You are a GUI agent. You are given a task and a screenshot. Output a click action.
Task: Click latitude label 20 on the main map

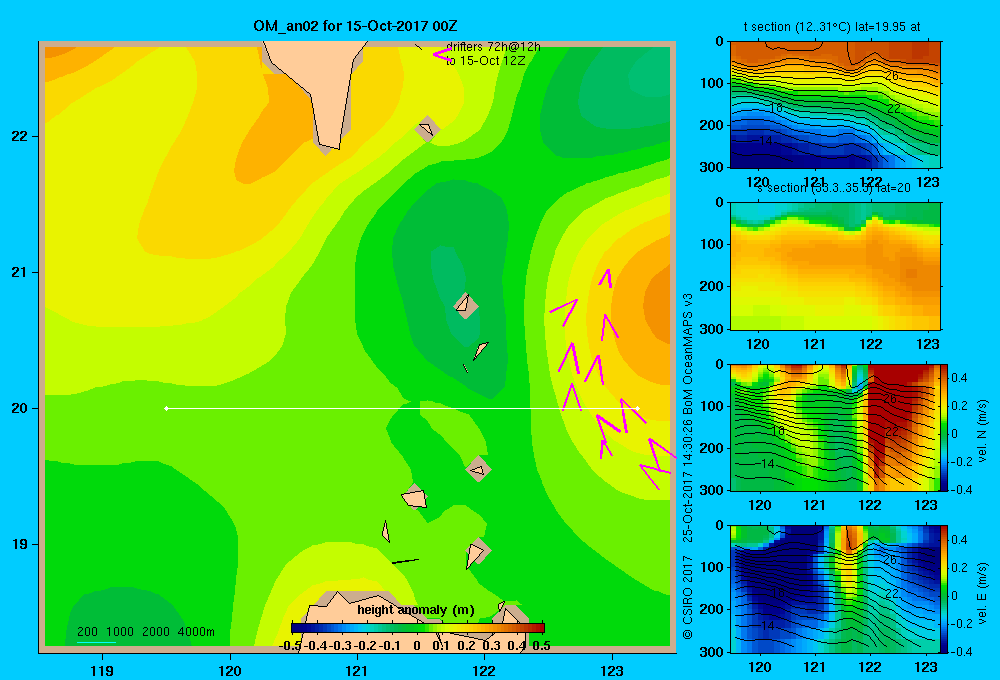20,408
